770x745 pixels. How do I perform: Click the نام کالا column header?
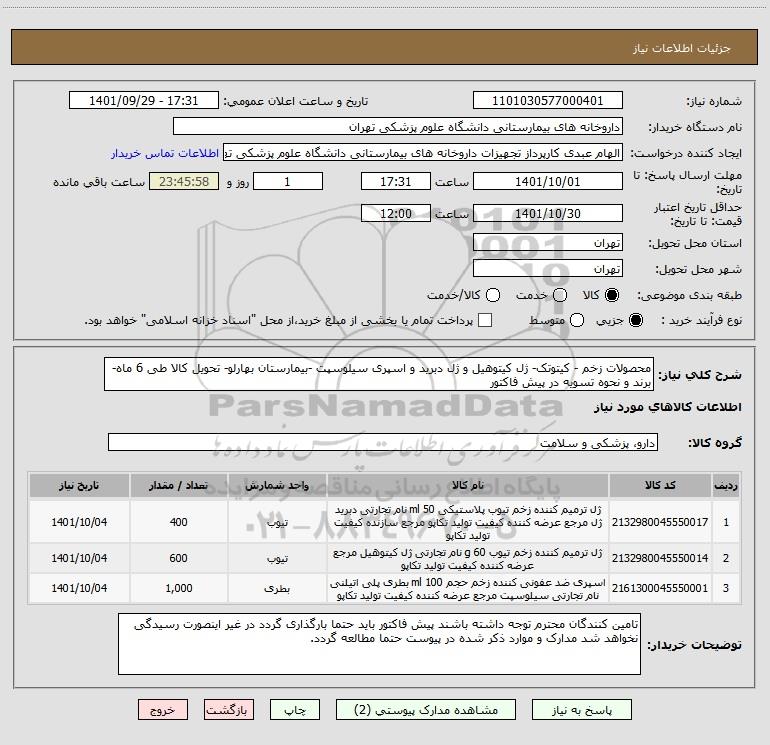468,486
